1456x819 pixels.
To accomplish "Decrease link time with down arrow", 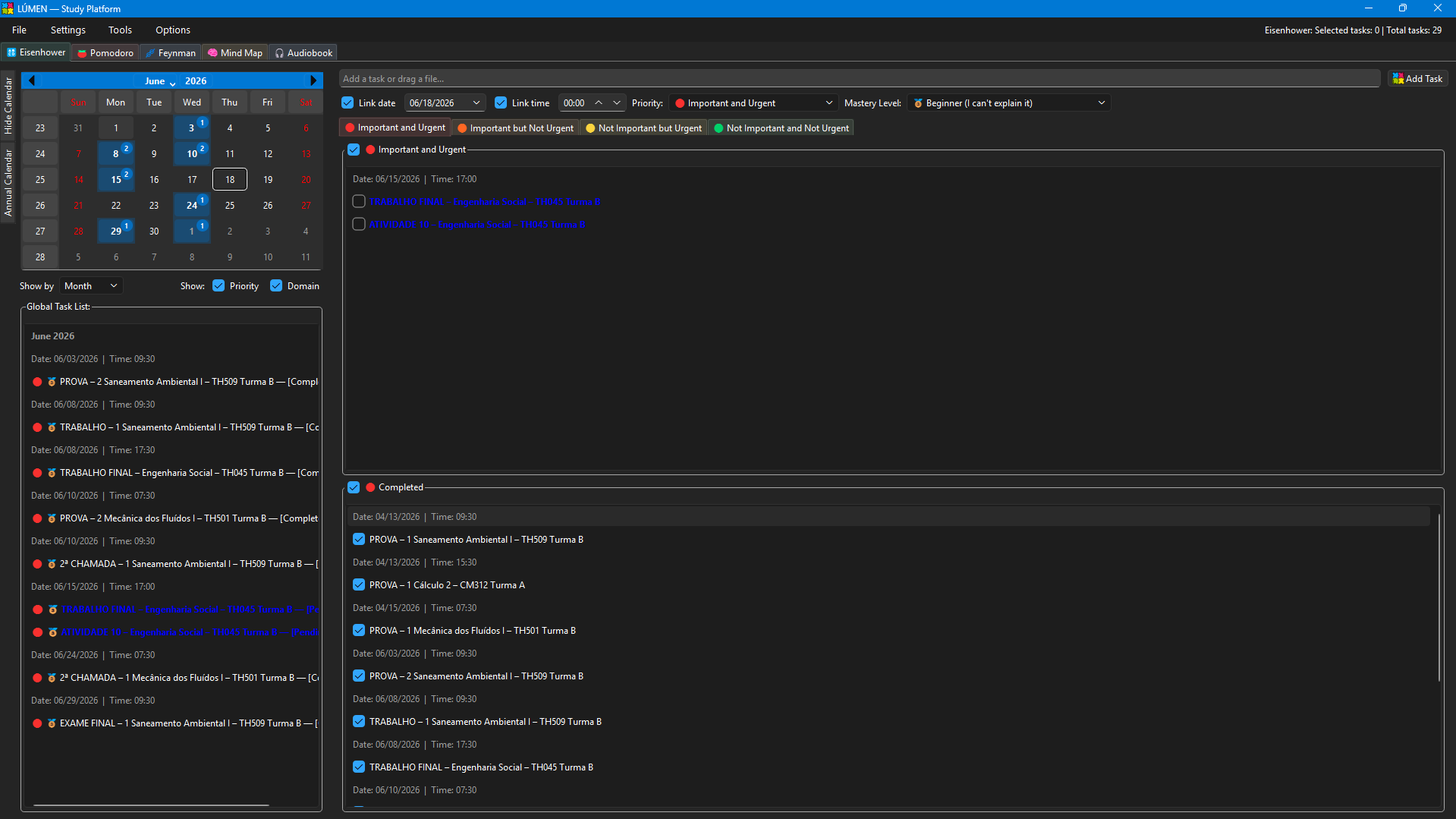I will 616,103.
